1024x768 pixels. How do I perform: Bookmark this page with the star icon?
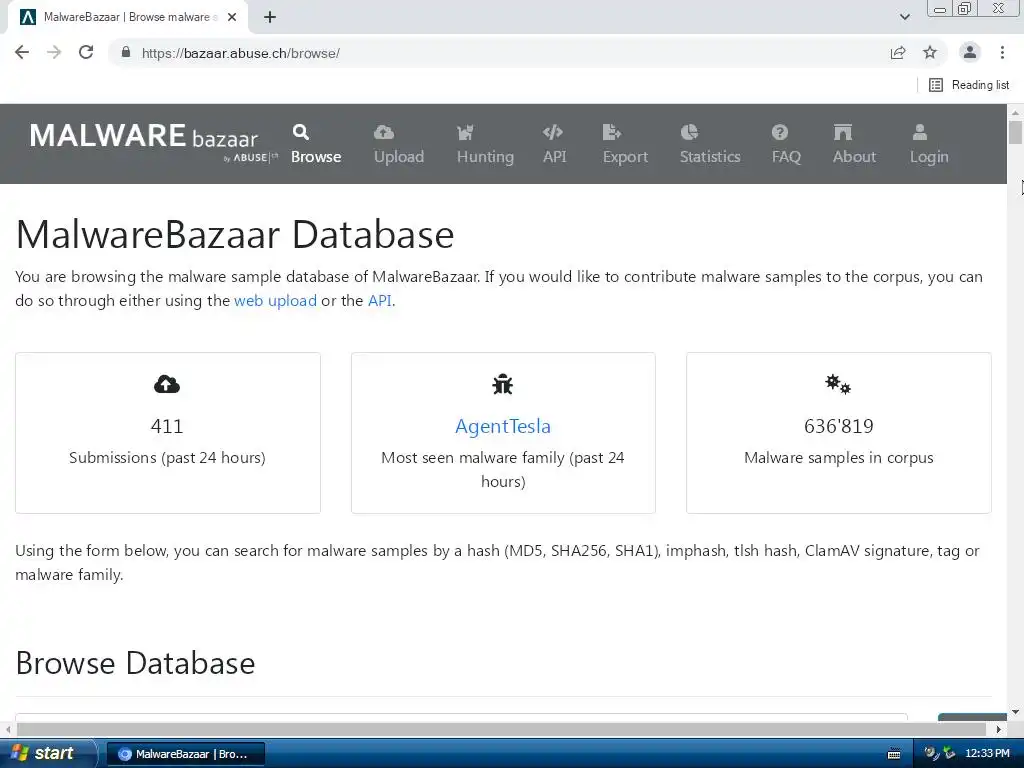pos(930,53)
